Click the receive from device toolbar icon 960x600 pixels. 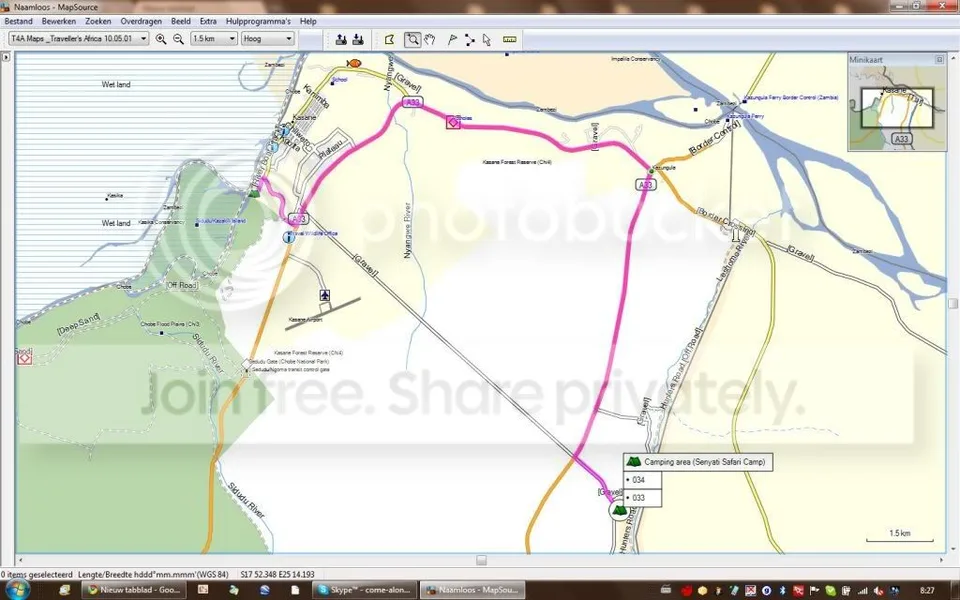(358, 39)
